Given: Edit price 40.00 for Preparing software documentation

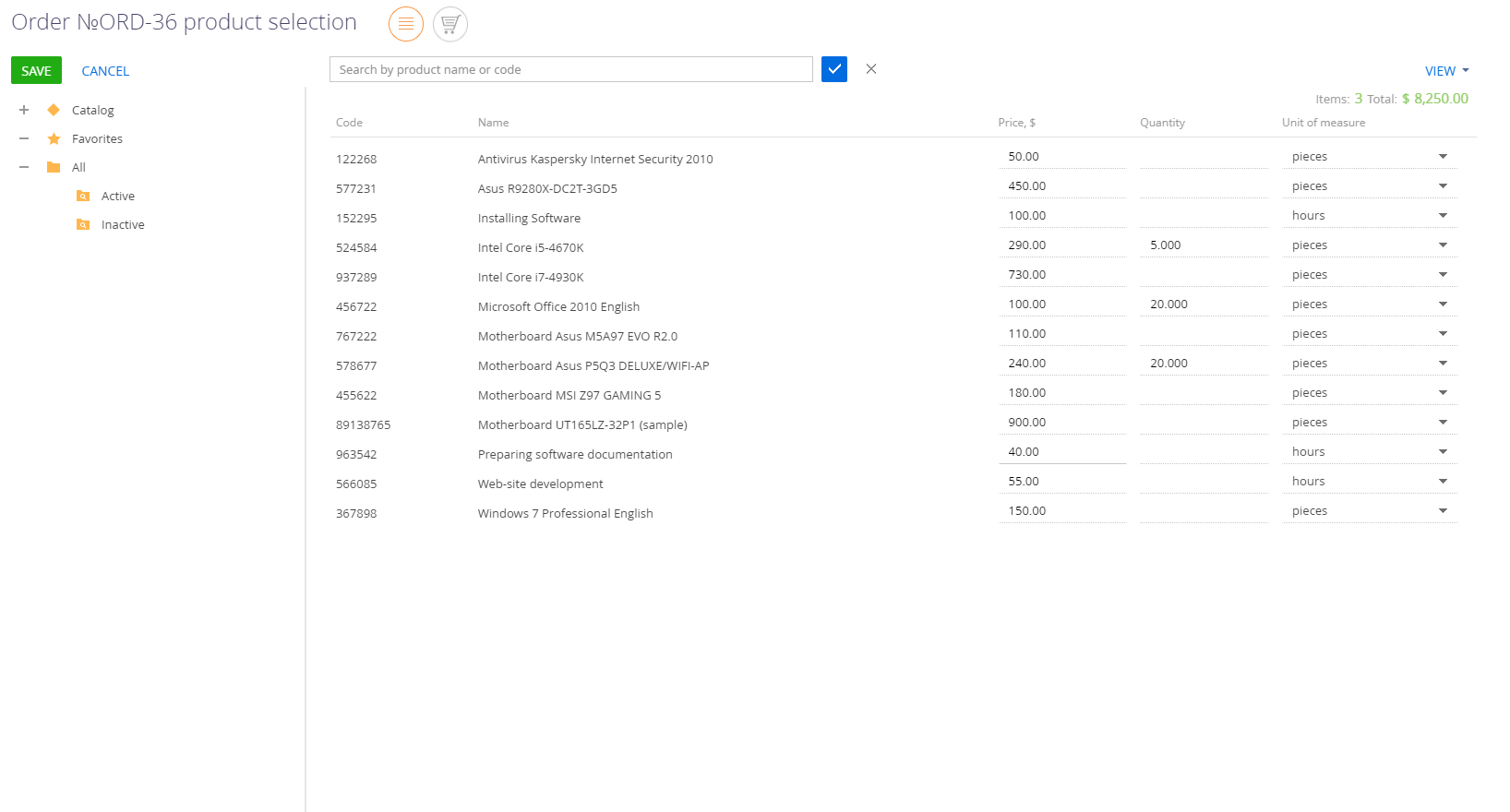Looking at the screenshot, I should 1062,452.
